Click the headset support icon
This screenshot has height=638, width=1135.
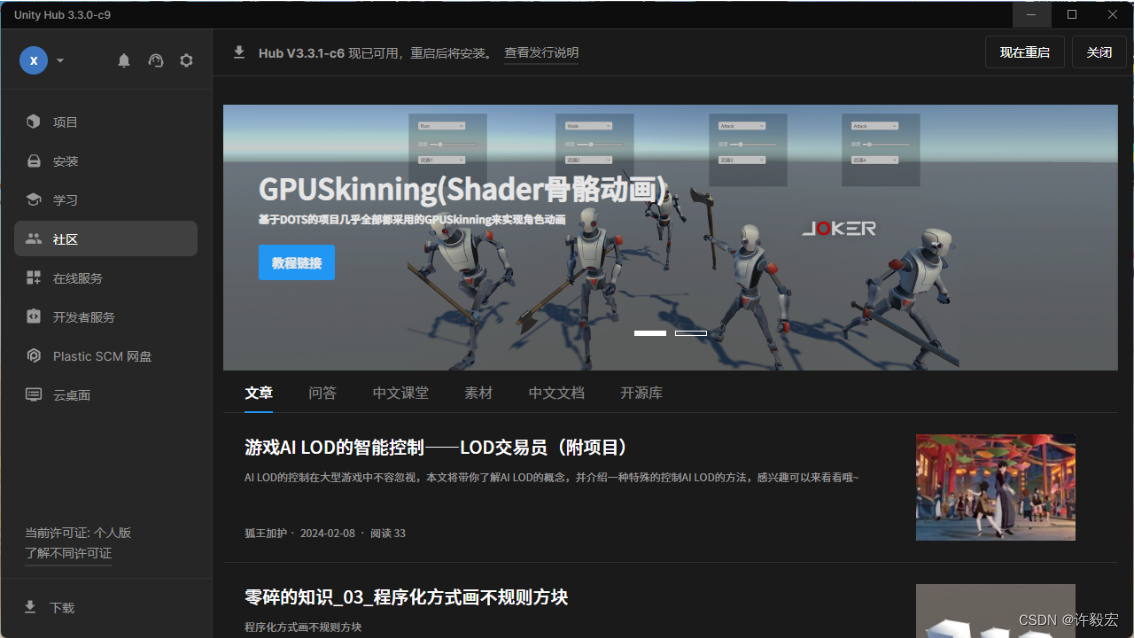tap(156, 61)
